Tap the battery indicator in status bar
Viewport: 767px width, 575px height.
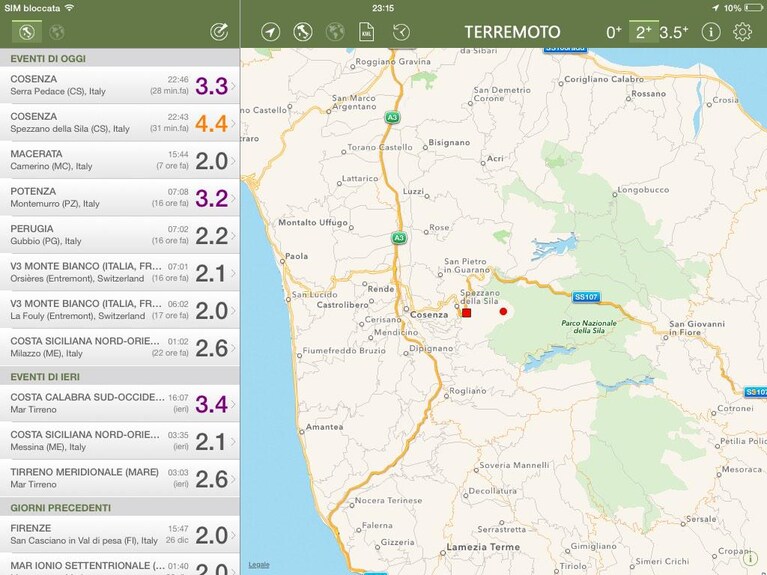(x=753, y=8)
